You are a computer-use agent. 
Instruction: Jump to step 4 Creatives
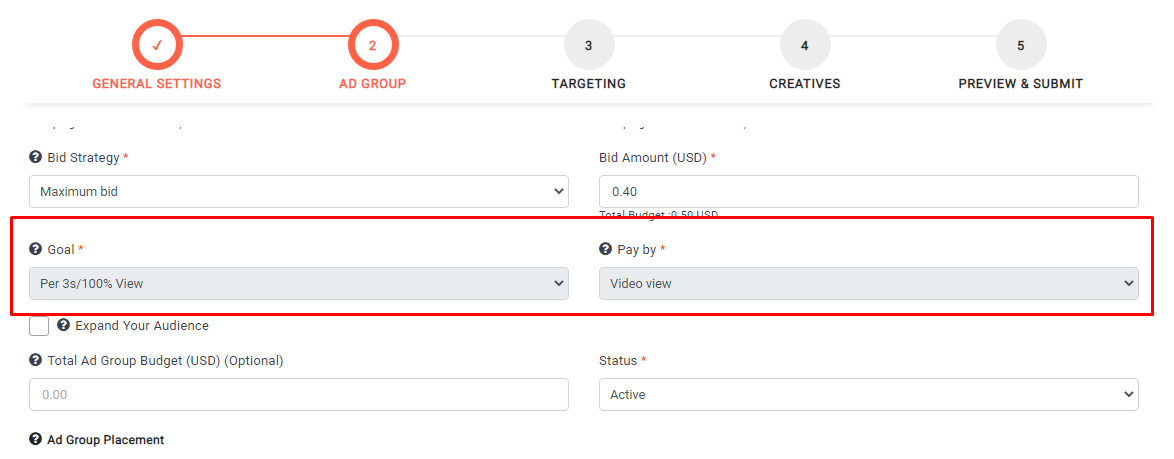click(804, 45)
